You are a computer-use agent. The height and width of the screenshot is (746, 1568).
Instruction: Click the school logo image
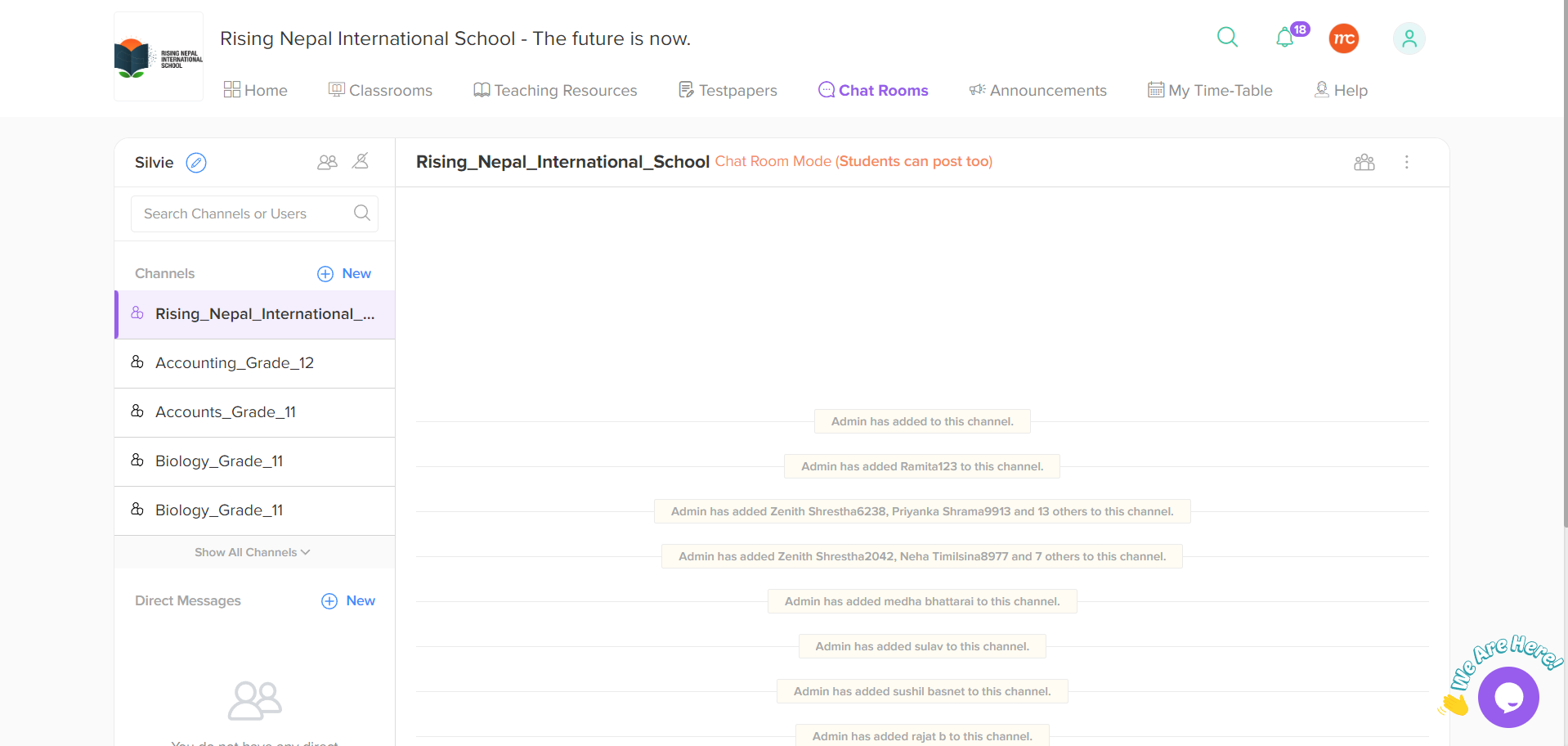159,56
